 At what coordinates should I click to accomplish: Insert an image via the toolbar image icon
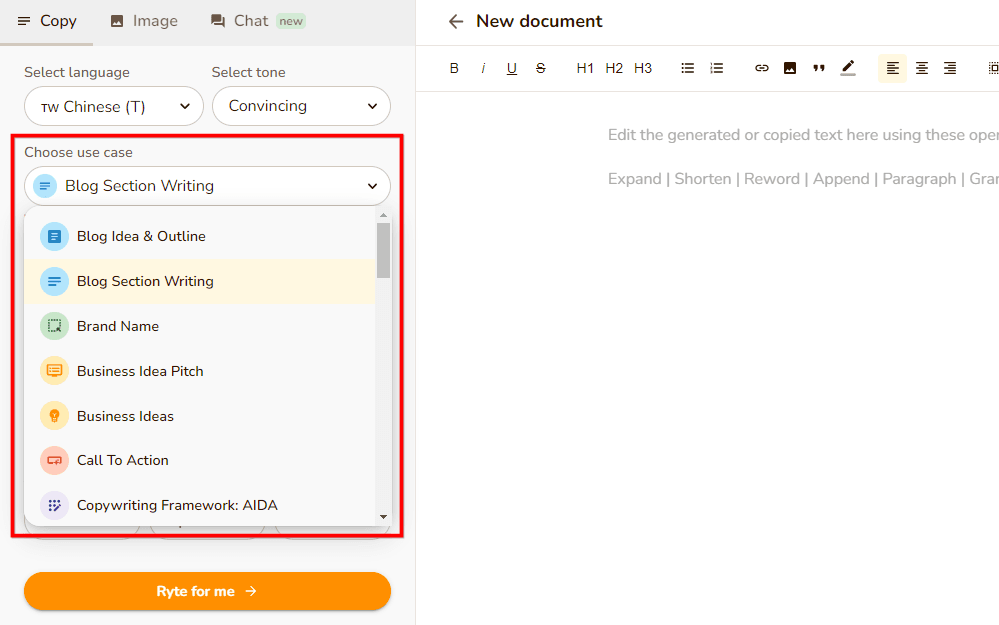click(790, 68)
